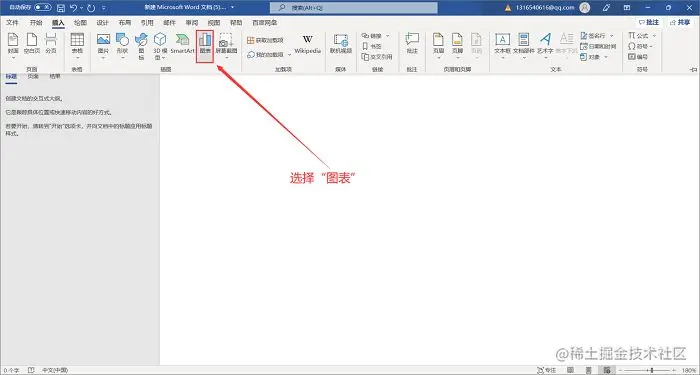Insert date and time (日期和时间)
Image resolution: width=700 pixels, height=375 pixels.
click(x=598, y=46)
